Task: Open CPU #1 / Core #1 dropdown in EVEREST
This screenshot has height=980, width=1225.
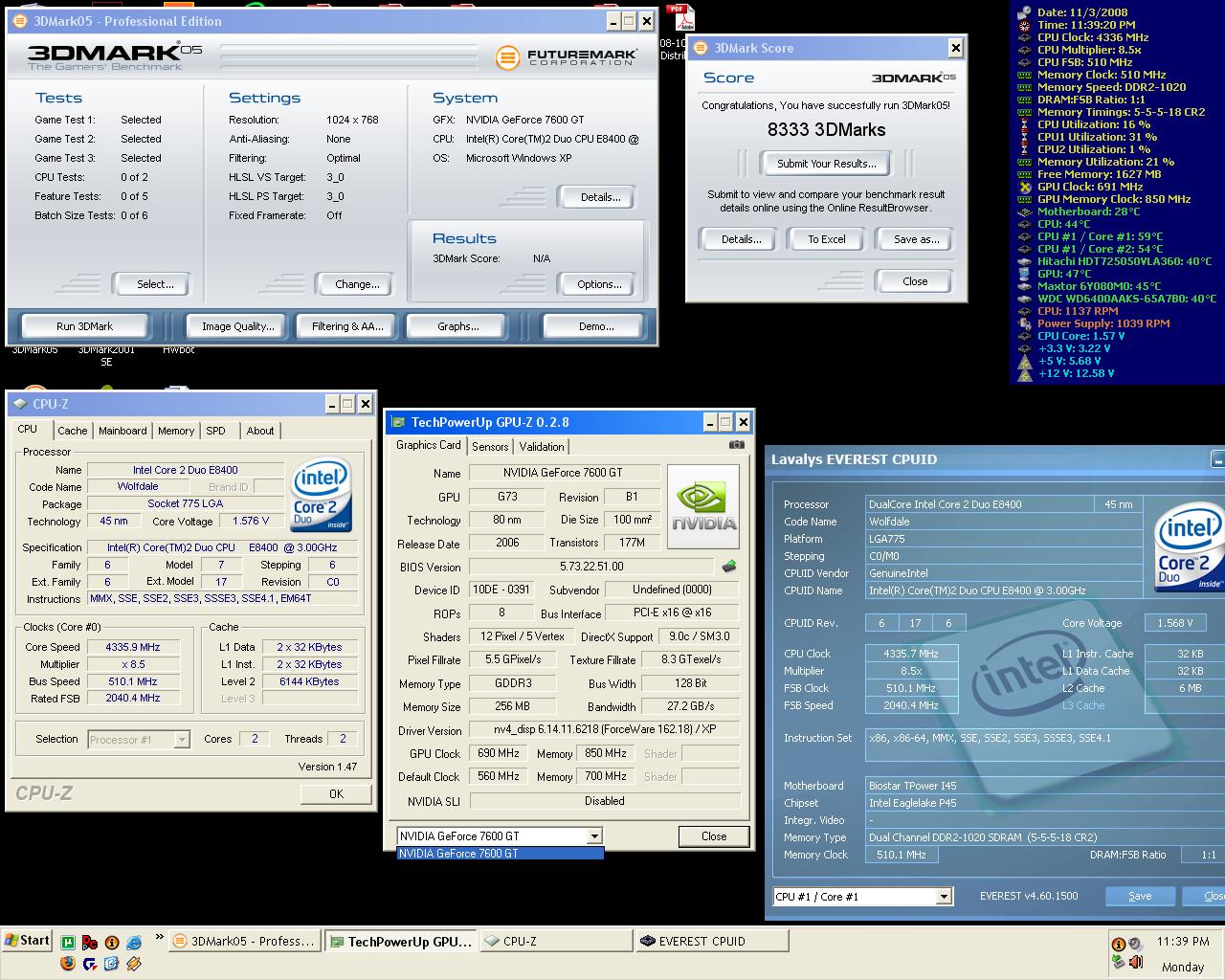Action: tap(944, 897)
